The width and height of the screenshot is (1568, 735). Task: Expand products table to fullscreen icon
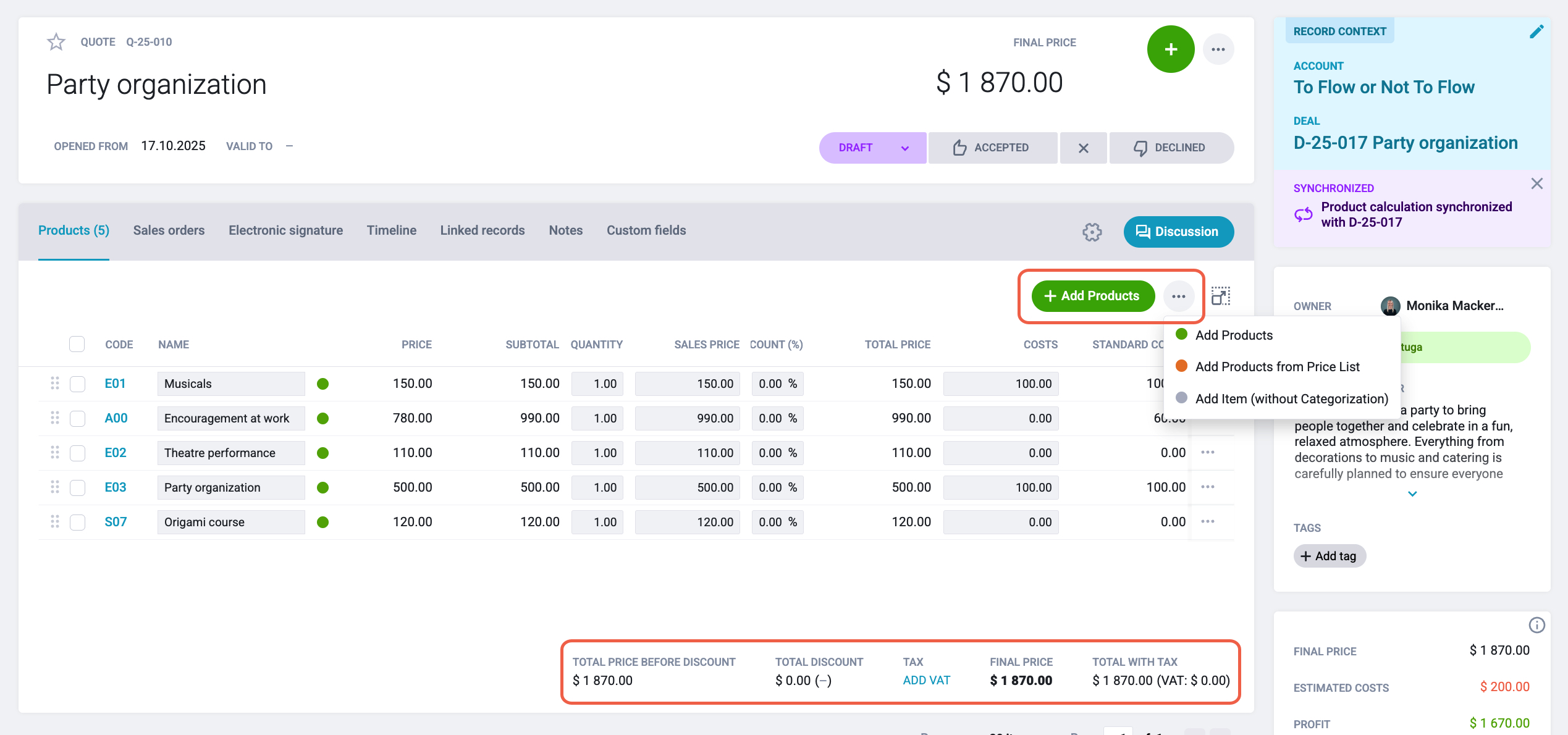[x=1220, y=296]
